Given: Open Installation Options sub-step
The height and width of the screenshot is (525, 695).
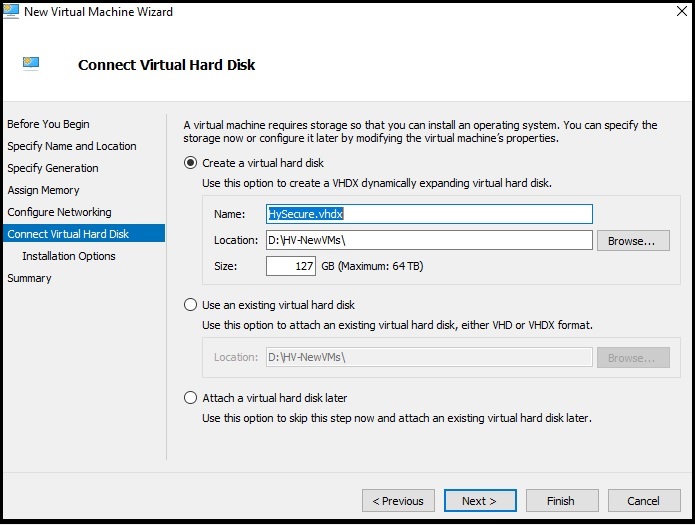Looking at the screenshot, I should [x=69, y=256].
